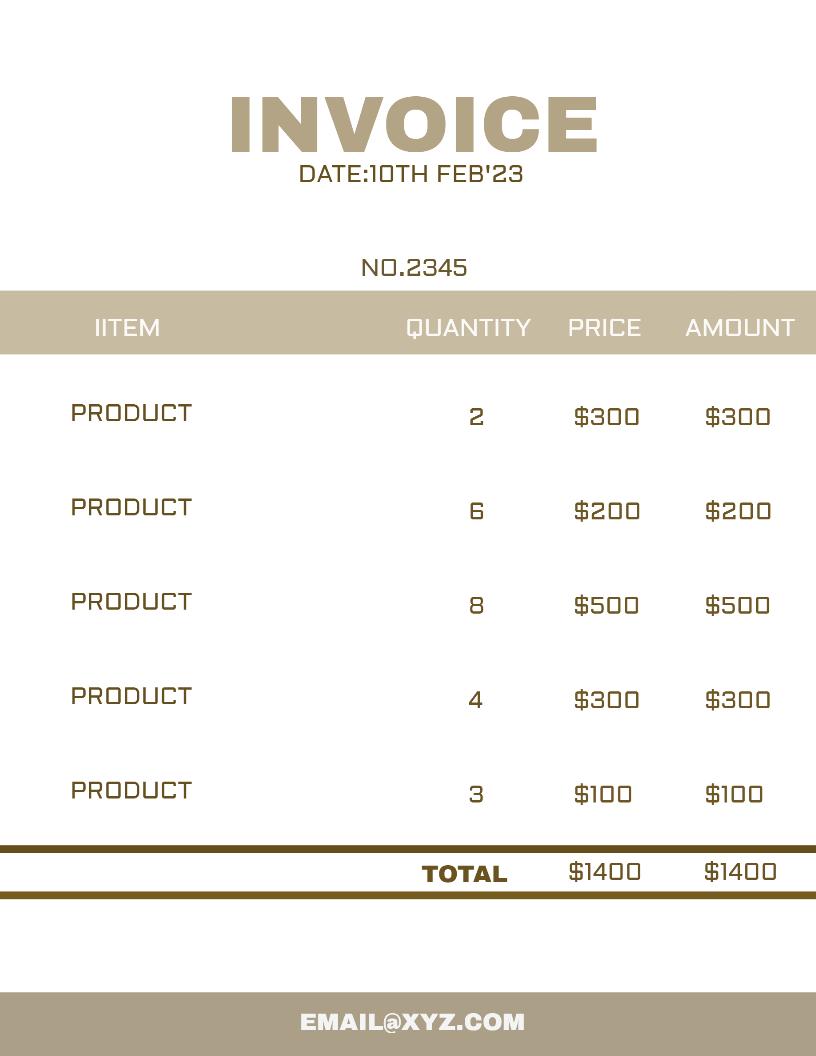
Task: Select the quantity value 8
Action: click(476, 605)
